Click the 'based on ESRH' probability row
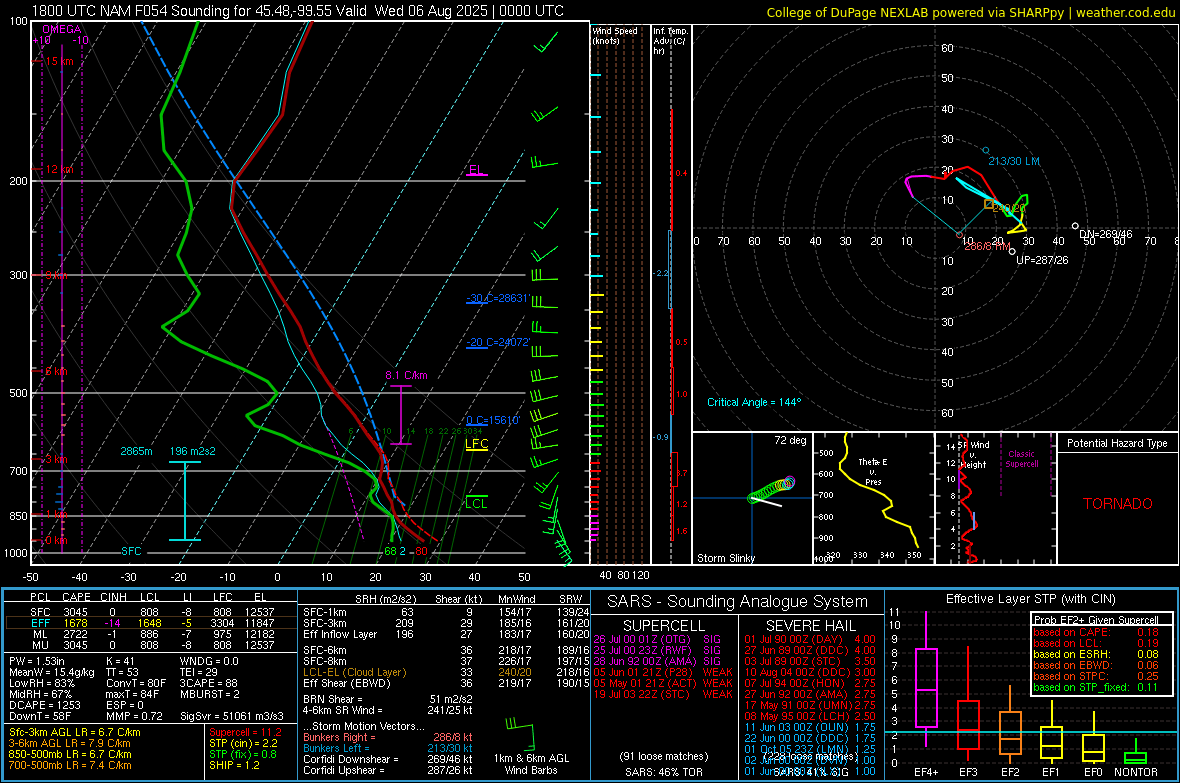Screen dimensions: 1180x783 [1096, 654]
